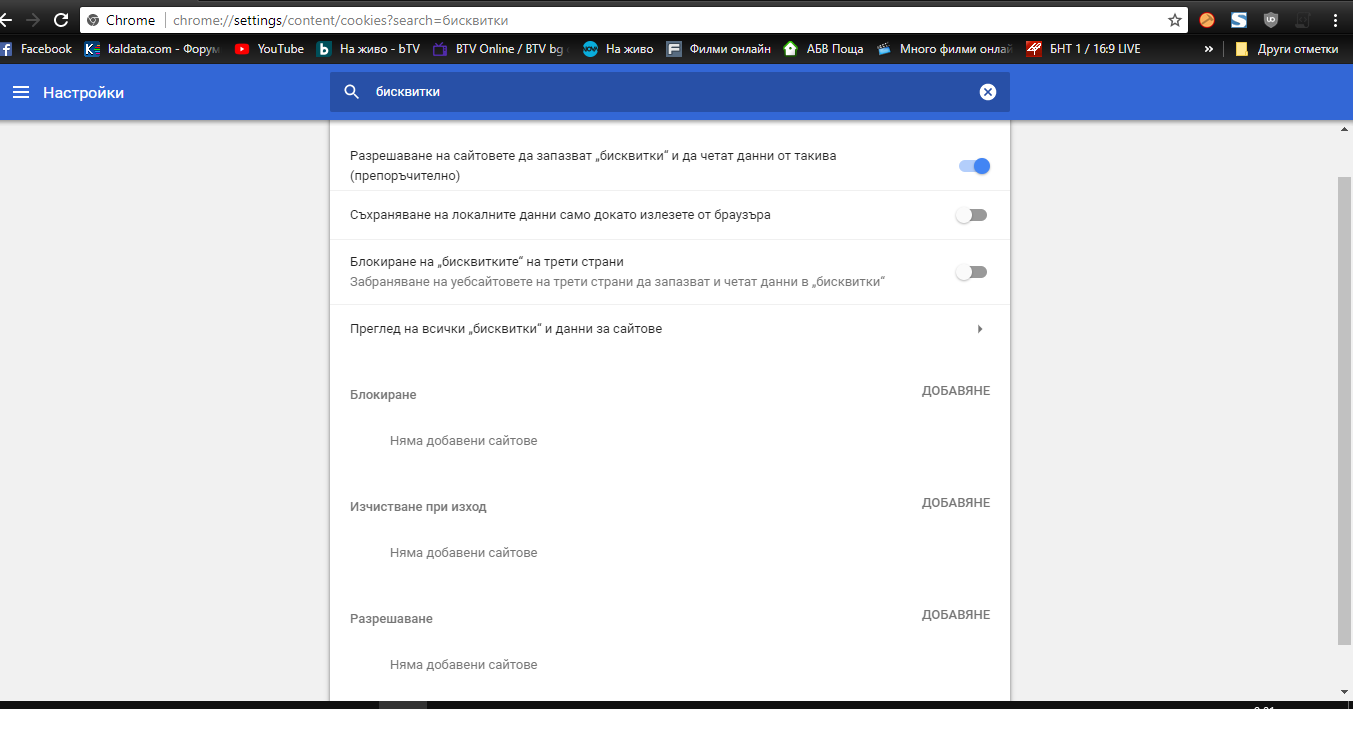Click the search magnifier icon in settings
Image resolution: width=1366 pixels, height=736 pixels.
click(351, 92)
